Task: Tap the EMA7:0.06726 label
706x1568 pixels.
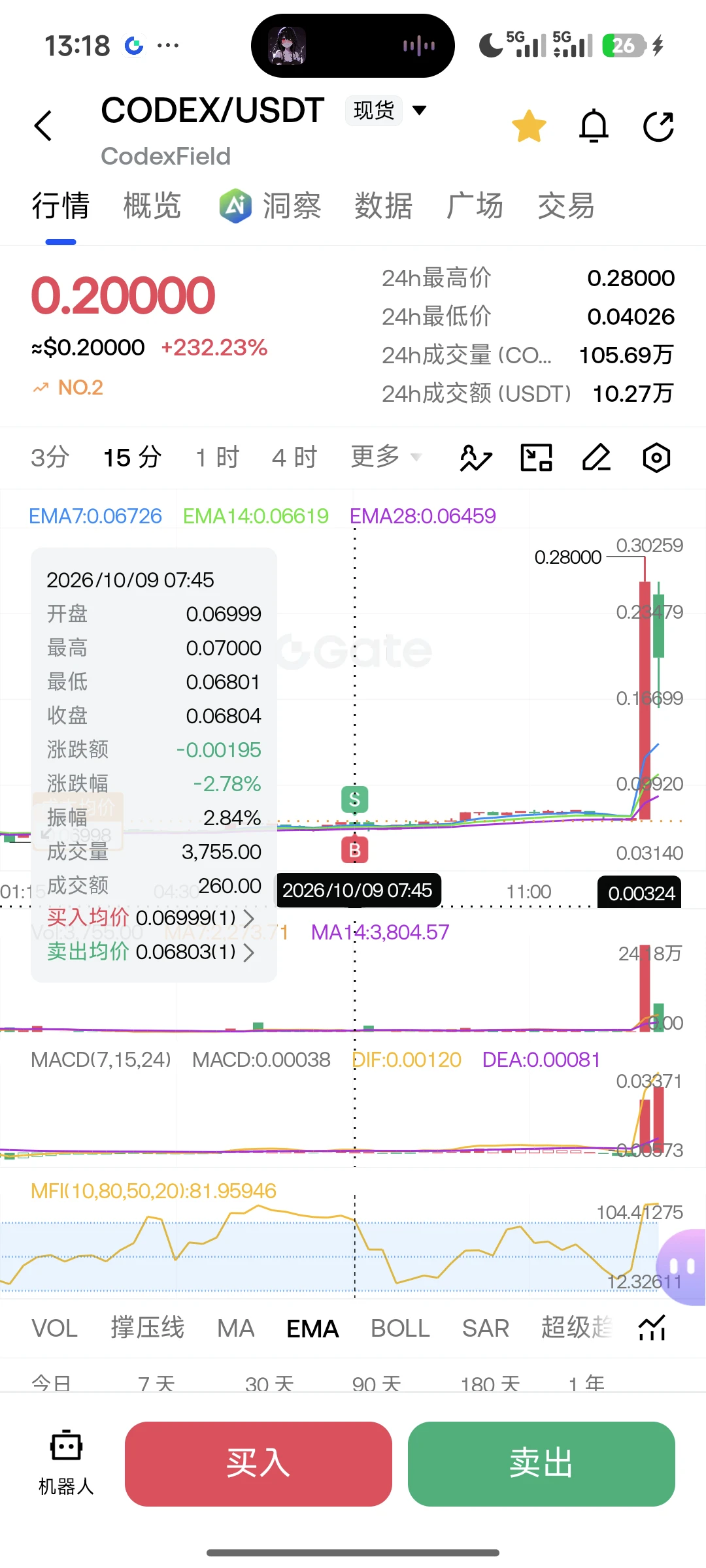Action: point(95,516)
